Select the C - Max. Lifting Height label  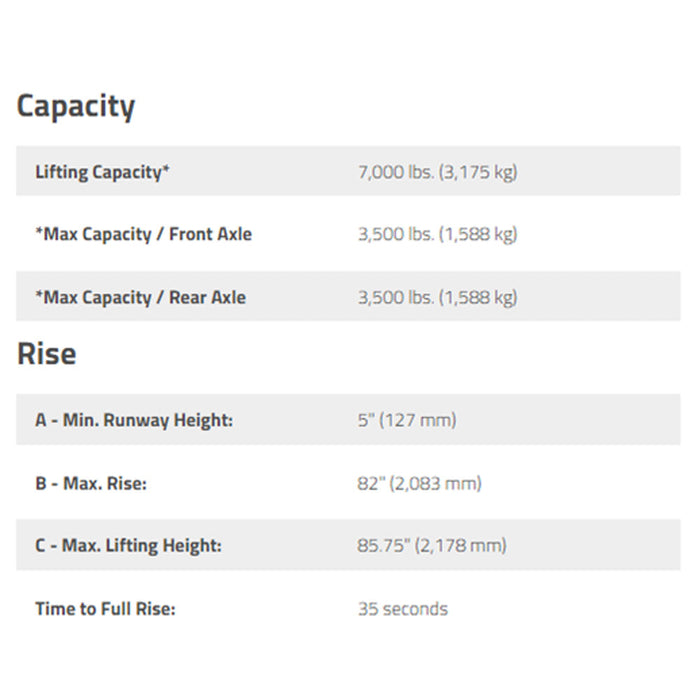tap(129, 546)
